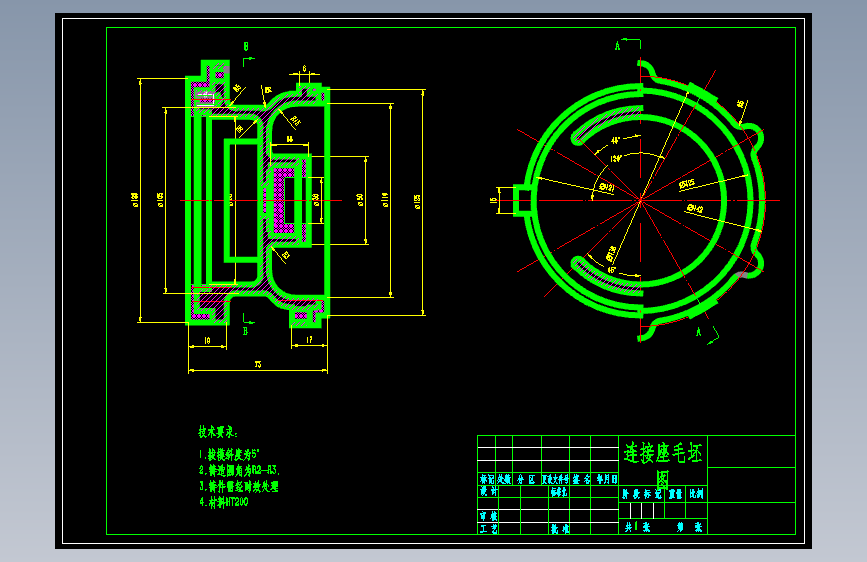Click the 批准 cell label
The height and width of the screenshot is (562, 867).
[560, 529]
